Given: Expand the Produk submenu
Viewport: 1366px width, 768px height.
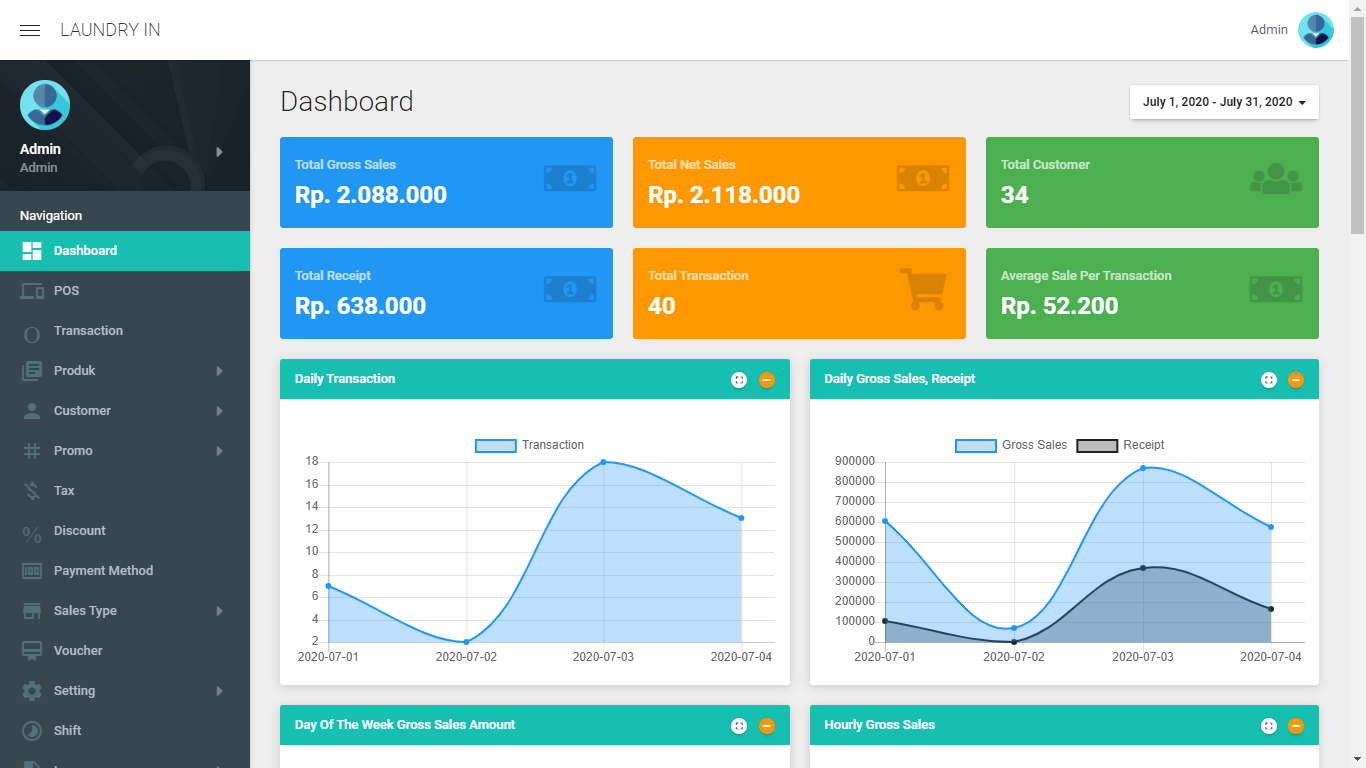Looking at the screenshot, I should 219,371.
